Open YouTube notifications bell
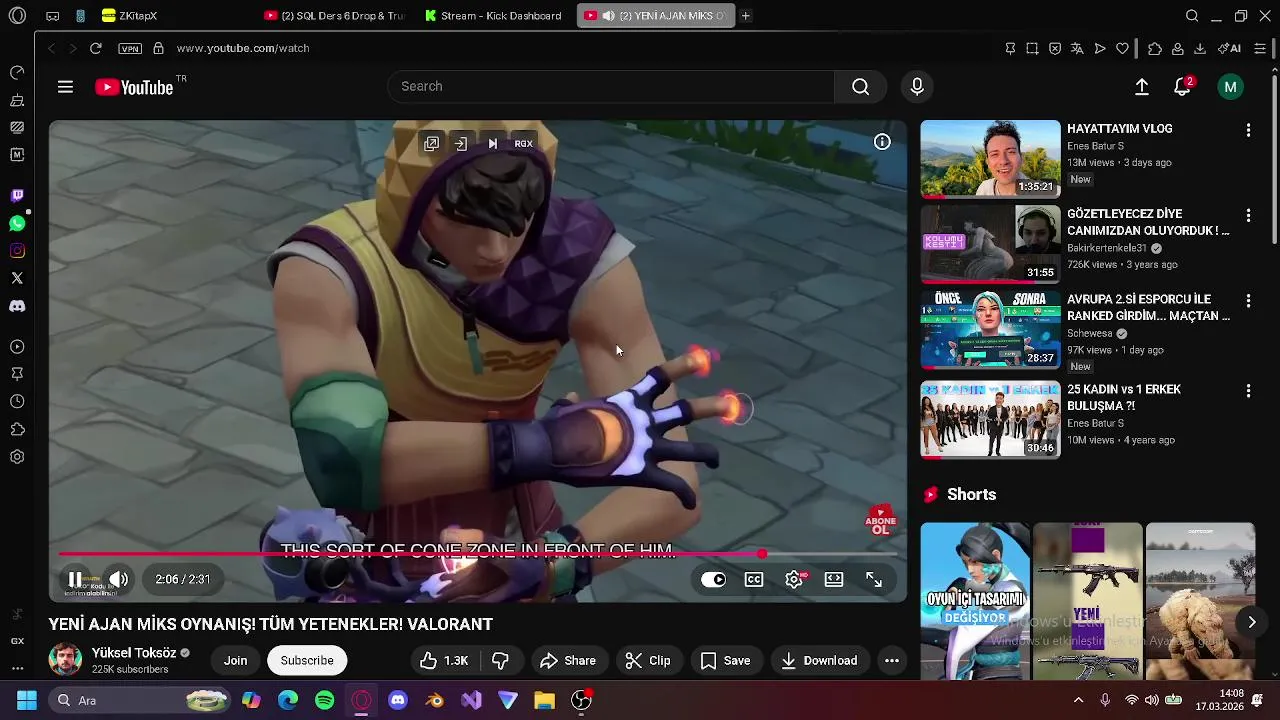1280x720 pixels. click(1183, 87)
